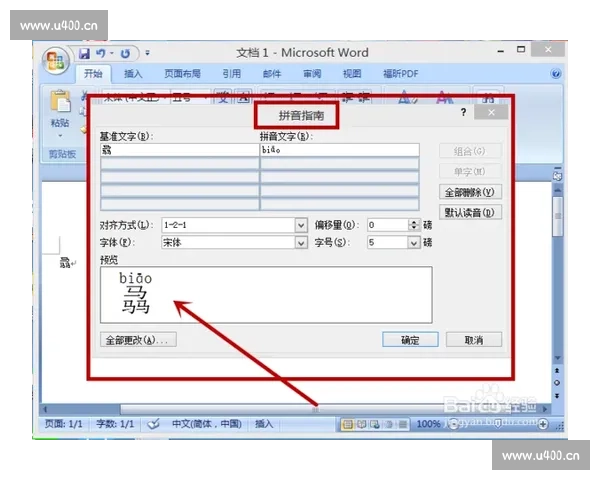This screenshot has height=480, width=600.
Task: Click the Undo arrow icon
Action: point(101,53)
